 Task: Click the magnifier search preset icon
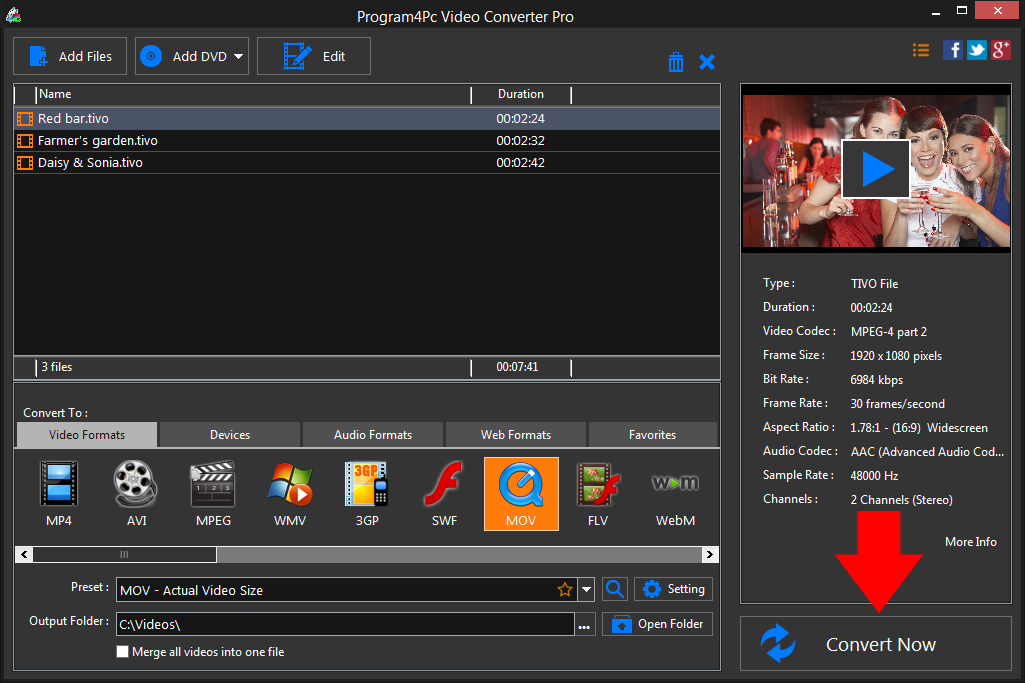(614, 589)
